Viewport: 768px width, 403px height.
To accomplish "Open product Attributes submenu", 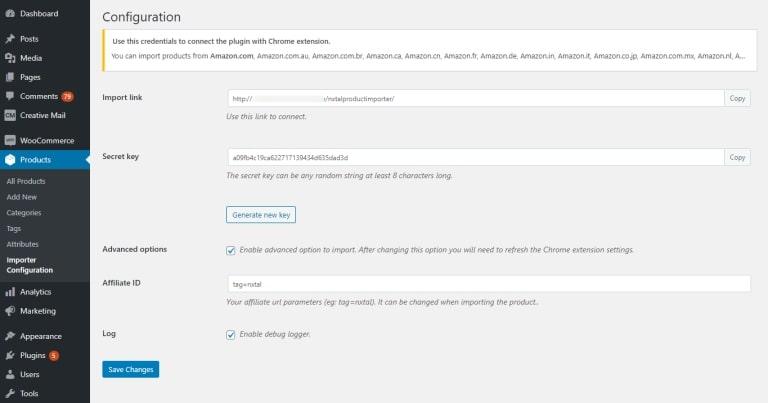I will coord(23,244).
